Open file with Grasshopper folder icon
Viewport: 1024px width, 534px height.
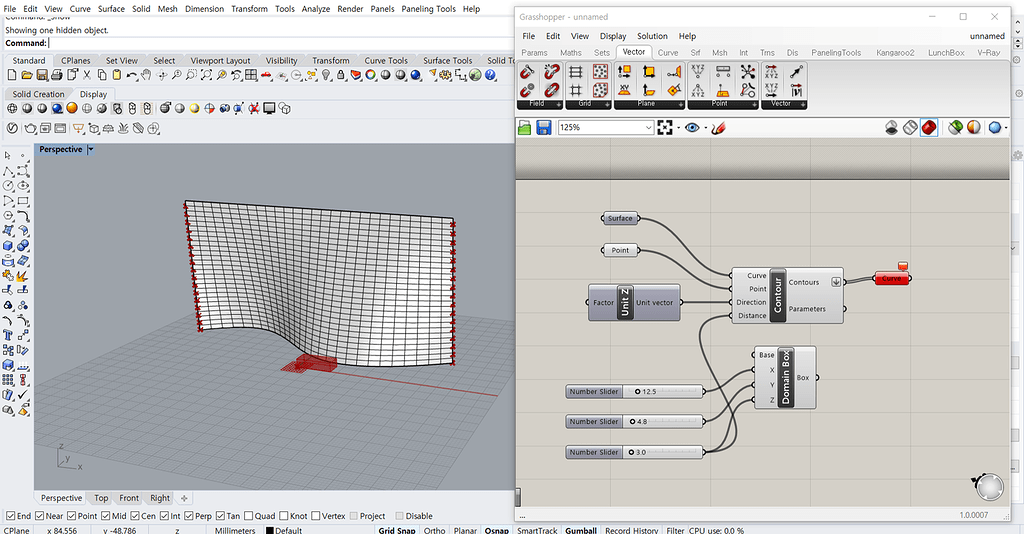[525, 128]
